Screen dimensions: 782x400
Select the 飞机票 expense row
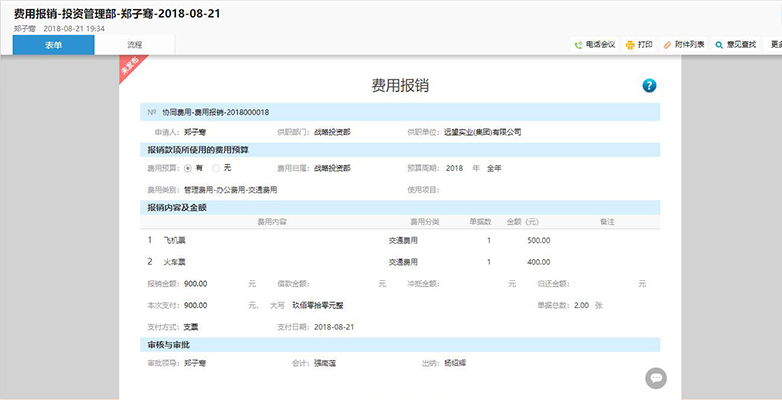point(400,240)
